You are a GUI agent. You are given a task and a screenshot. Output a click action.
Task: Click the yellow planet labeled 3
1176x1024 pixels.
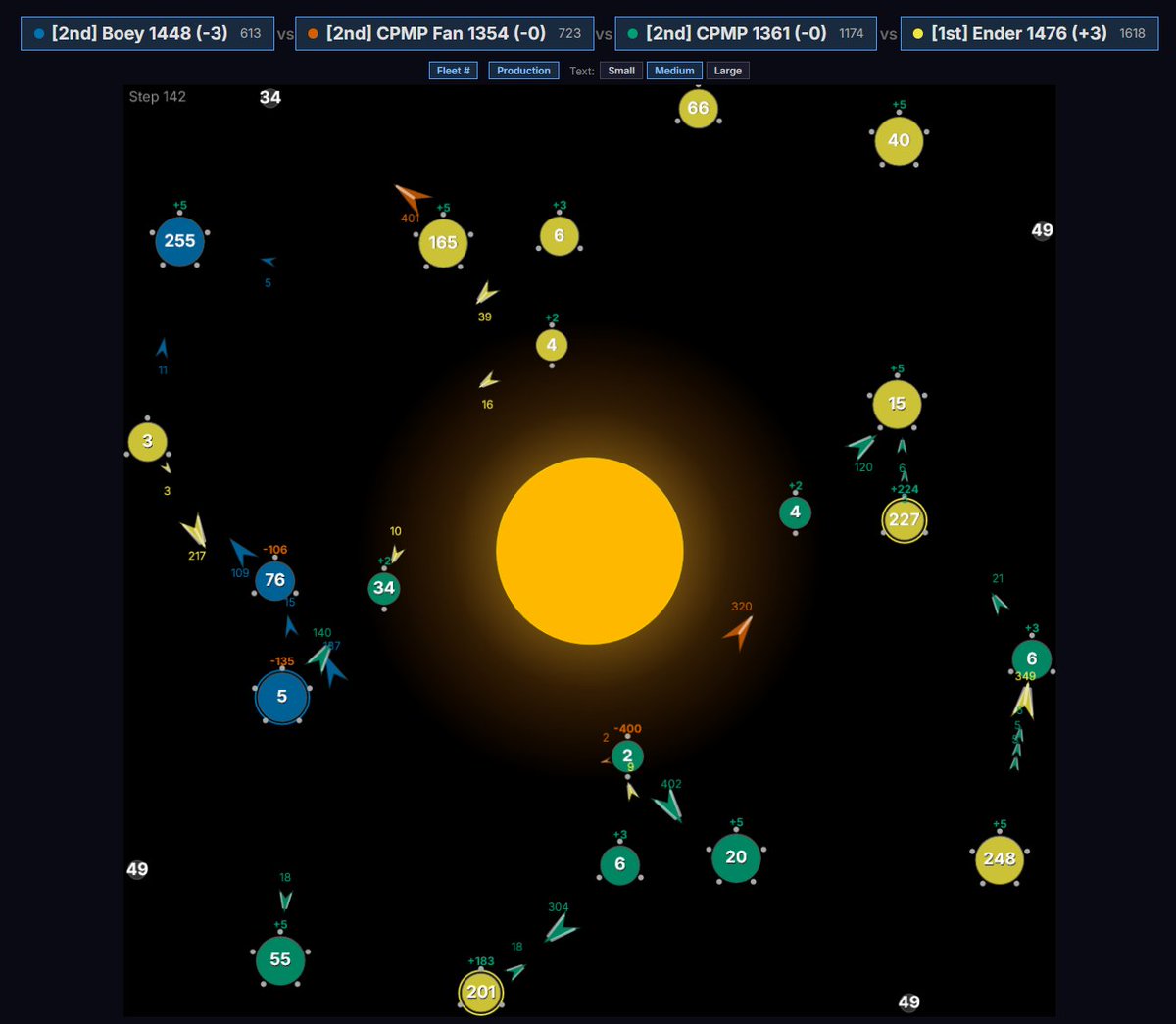147,441
